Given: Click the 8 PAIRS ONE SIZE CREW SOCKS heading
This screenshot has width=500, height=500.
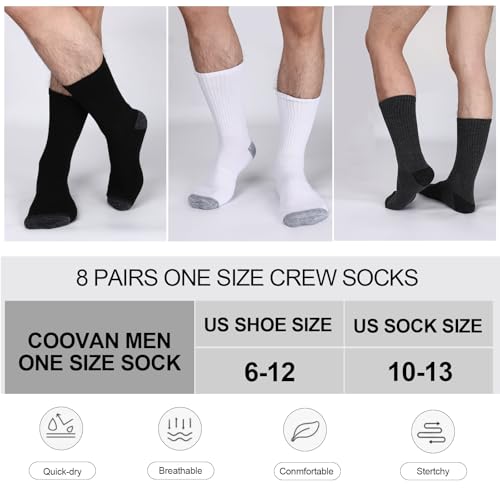Looking at the screenshot, I should 247,277.
